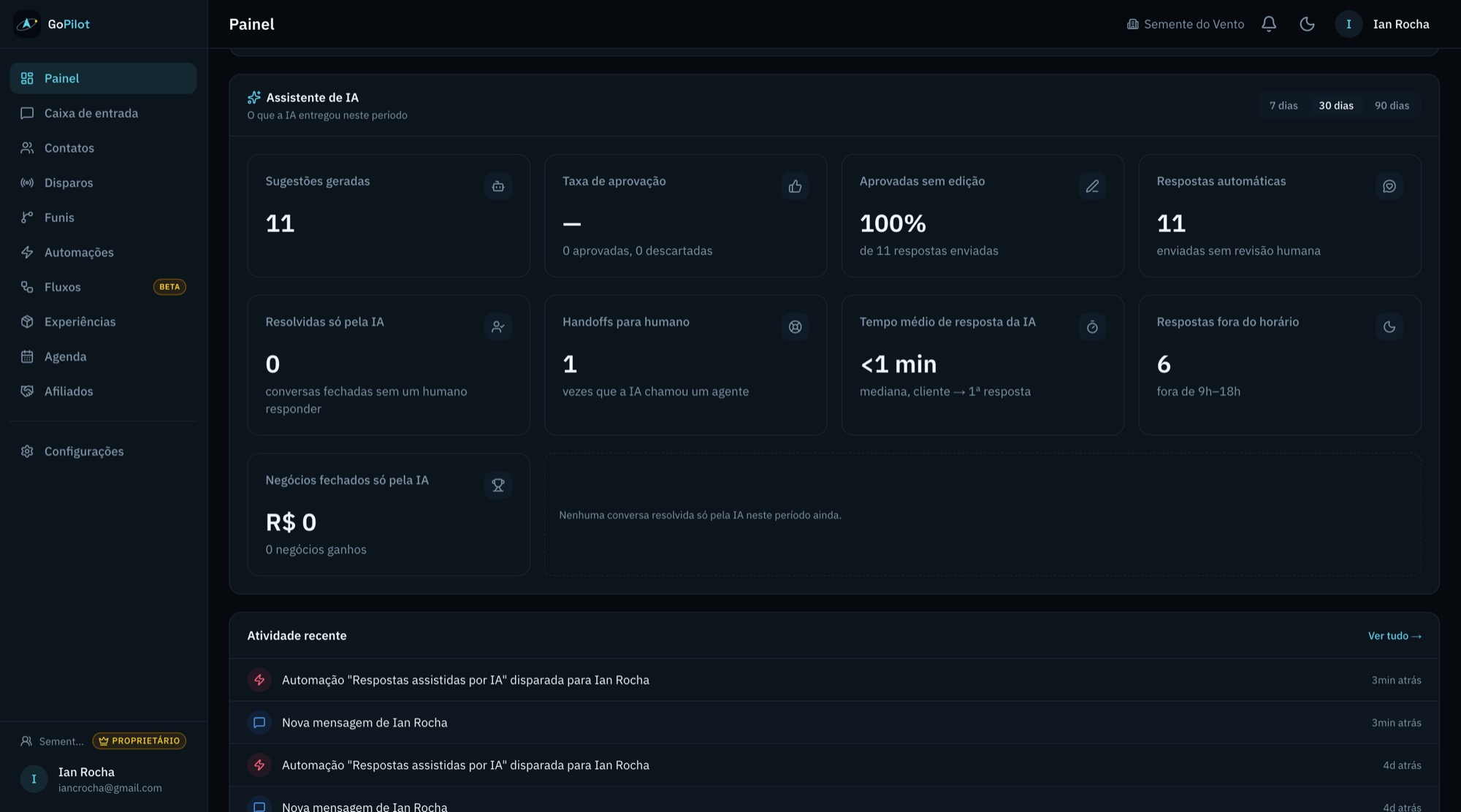Click the Sugestões geradas value 11

[x=280, y=223]
